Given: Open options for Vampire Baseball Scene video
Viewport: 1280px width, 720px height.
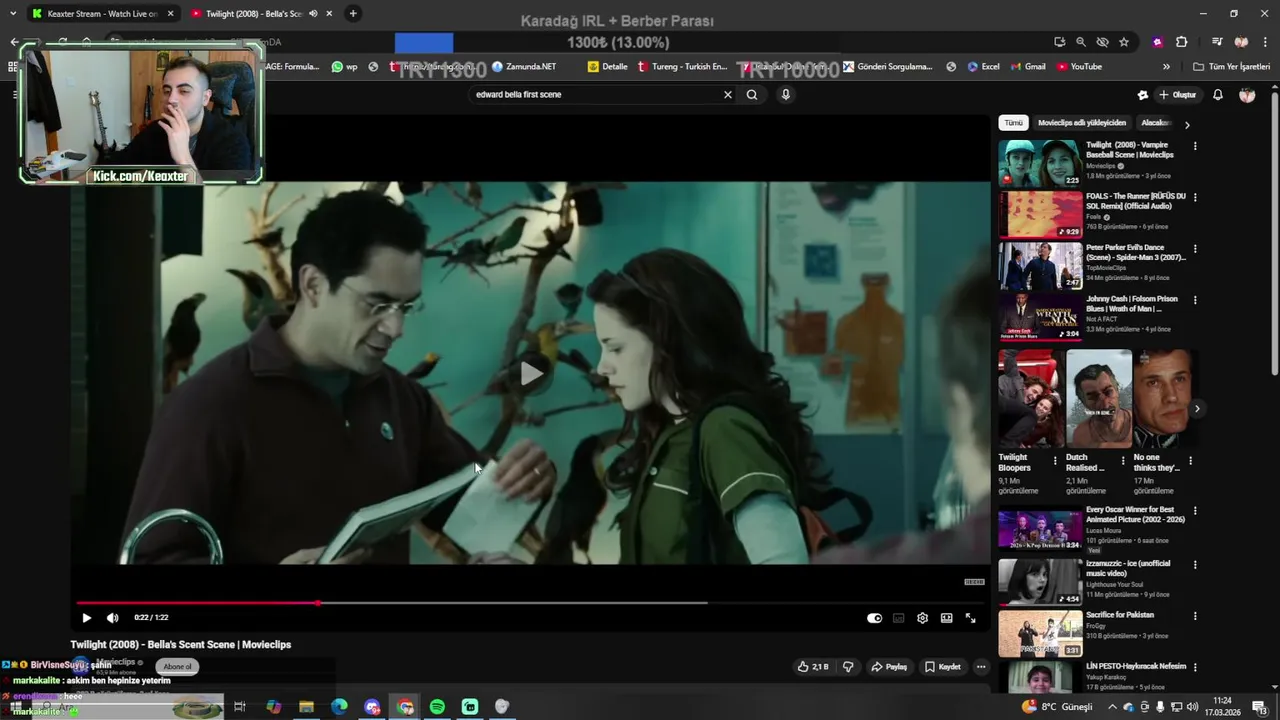Looking at the screenshot, I should tap(1195, 146).
